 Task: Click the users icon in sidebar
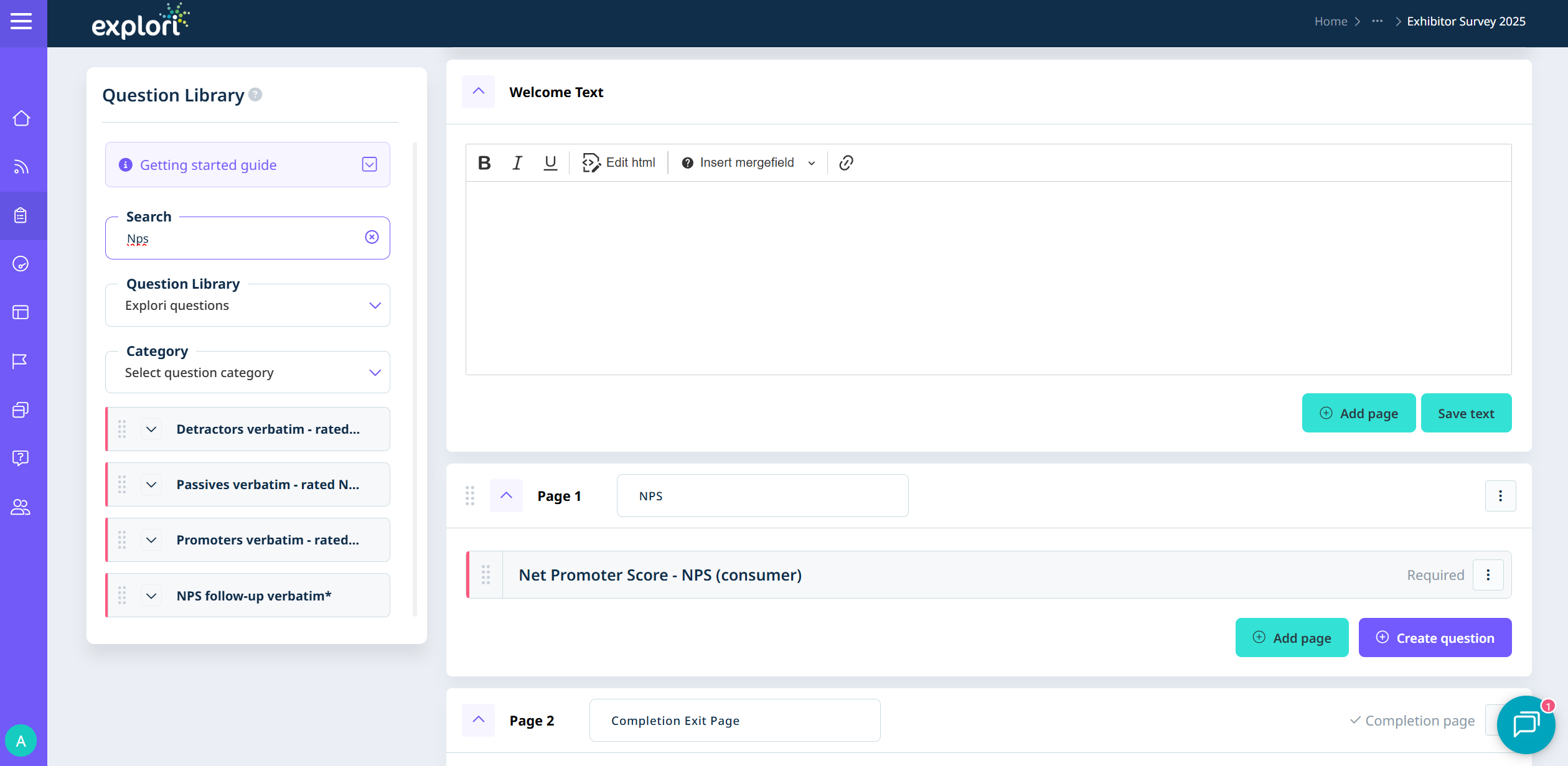[x=21, y=507]
